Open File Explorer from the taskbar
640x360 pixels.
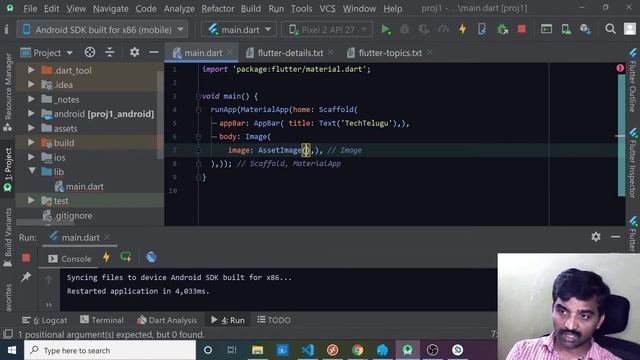click(257, 350)
